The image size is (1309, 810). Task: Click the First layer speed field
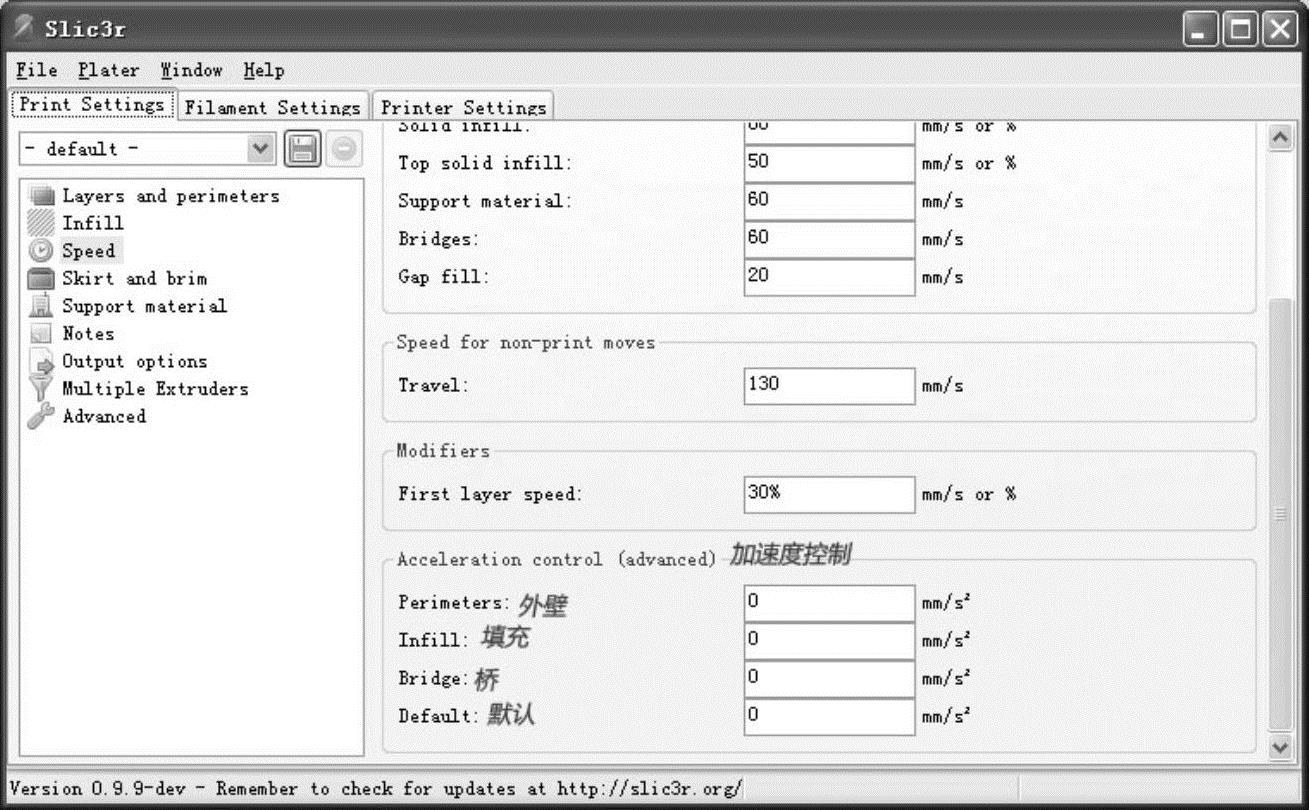(x=828, y=494)
